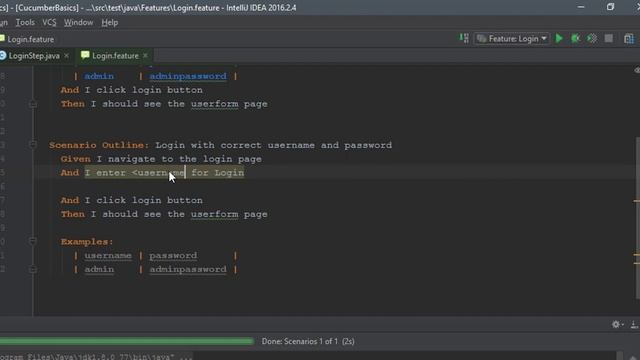
Task: Open the Help menu
Action: point(109,22)
